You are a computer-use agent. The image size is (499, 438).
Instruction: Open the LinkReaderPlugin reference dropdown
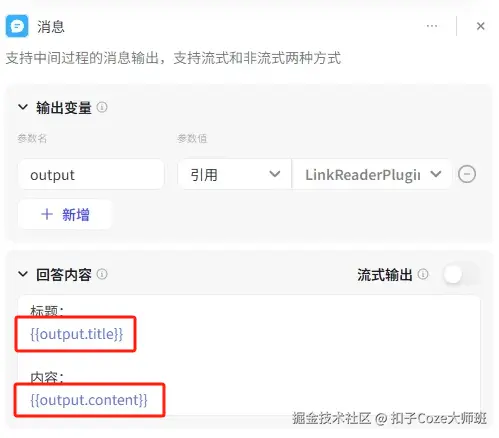pos(372,174)
